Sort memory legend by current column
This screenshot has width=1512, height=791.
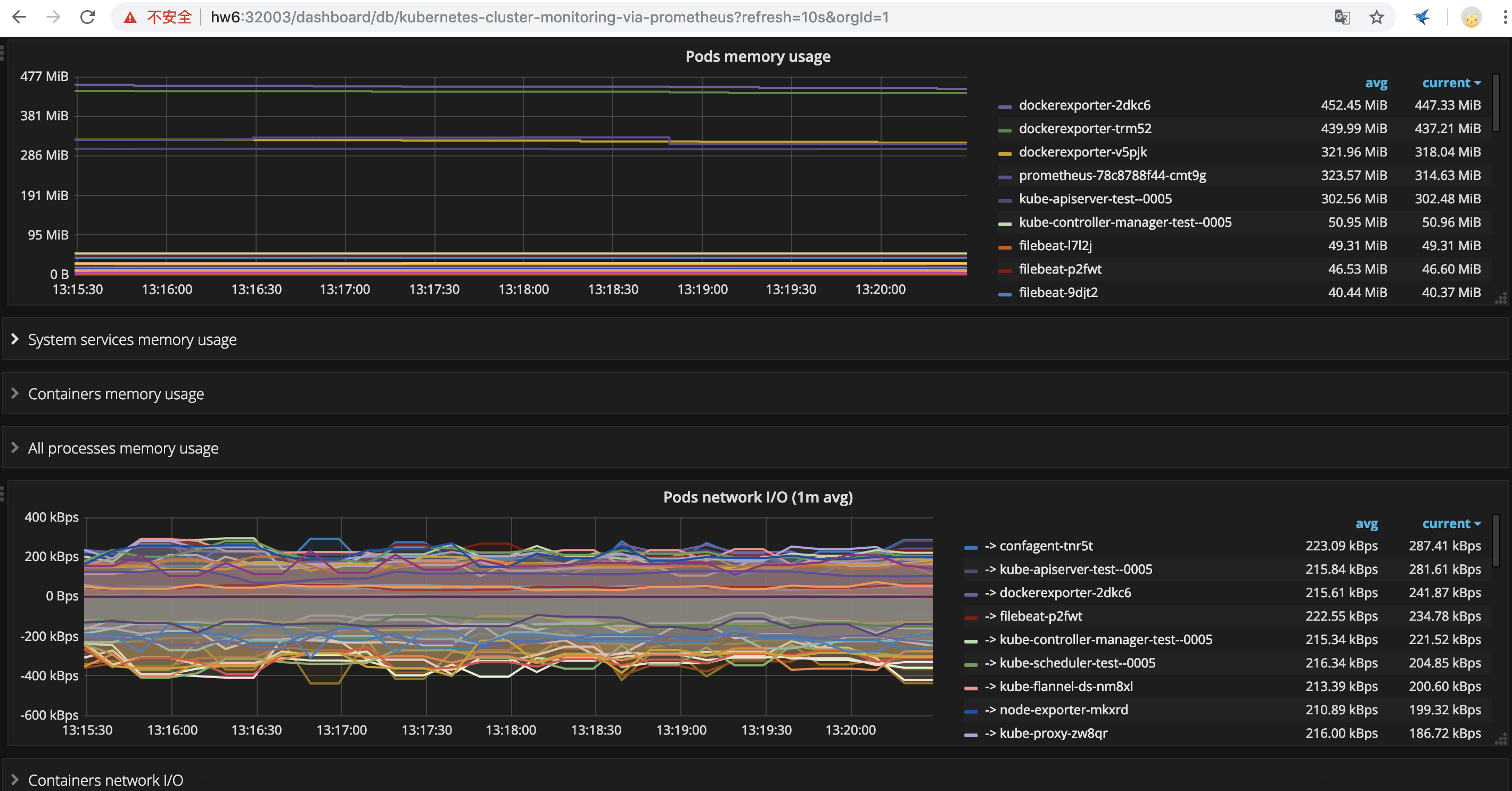click(x=1451, y=83)
